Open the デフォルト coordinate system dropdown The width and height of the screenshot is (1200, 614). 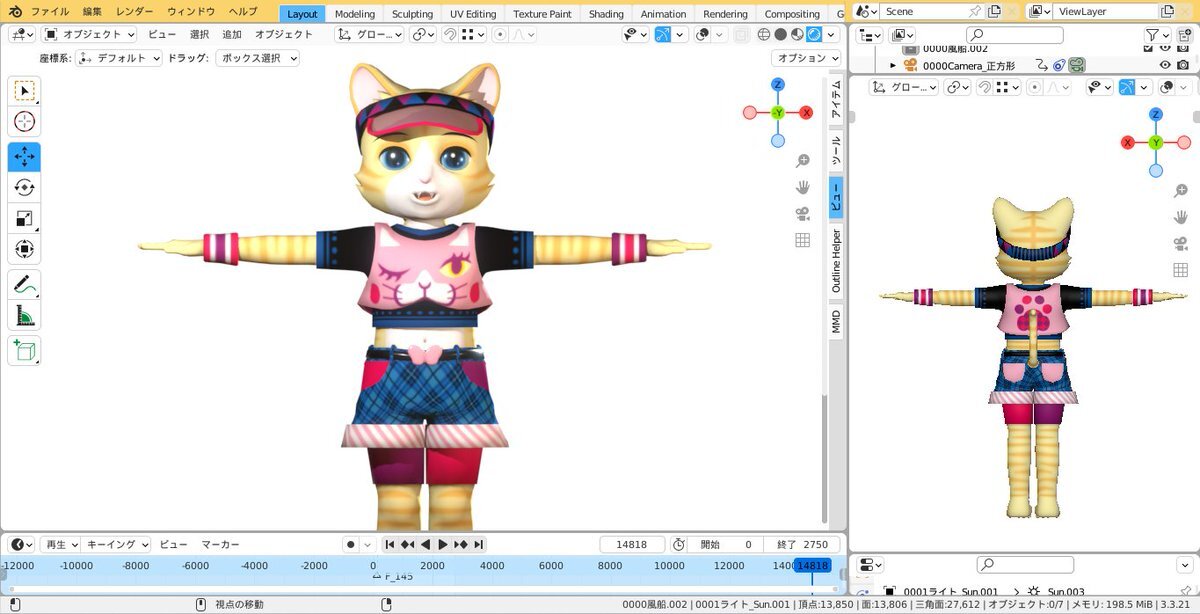pyautogui.click(x=119, y=58)
